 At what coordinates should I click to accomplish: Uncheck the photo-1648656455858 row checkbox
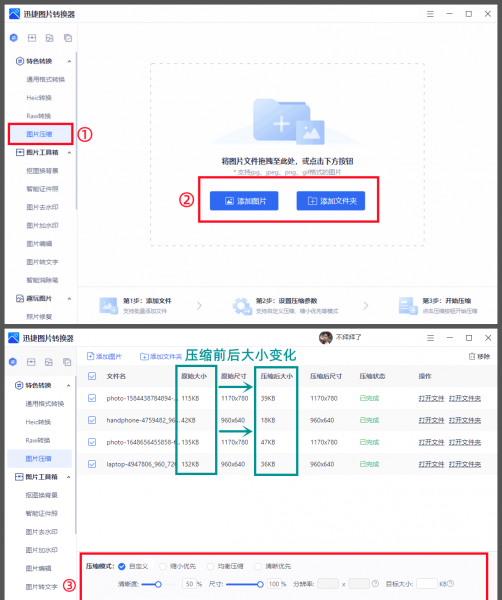[x=92, y=442]
